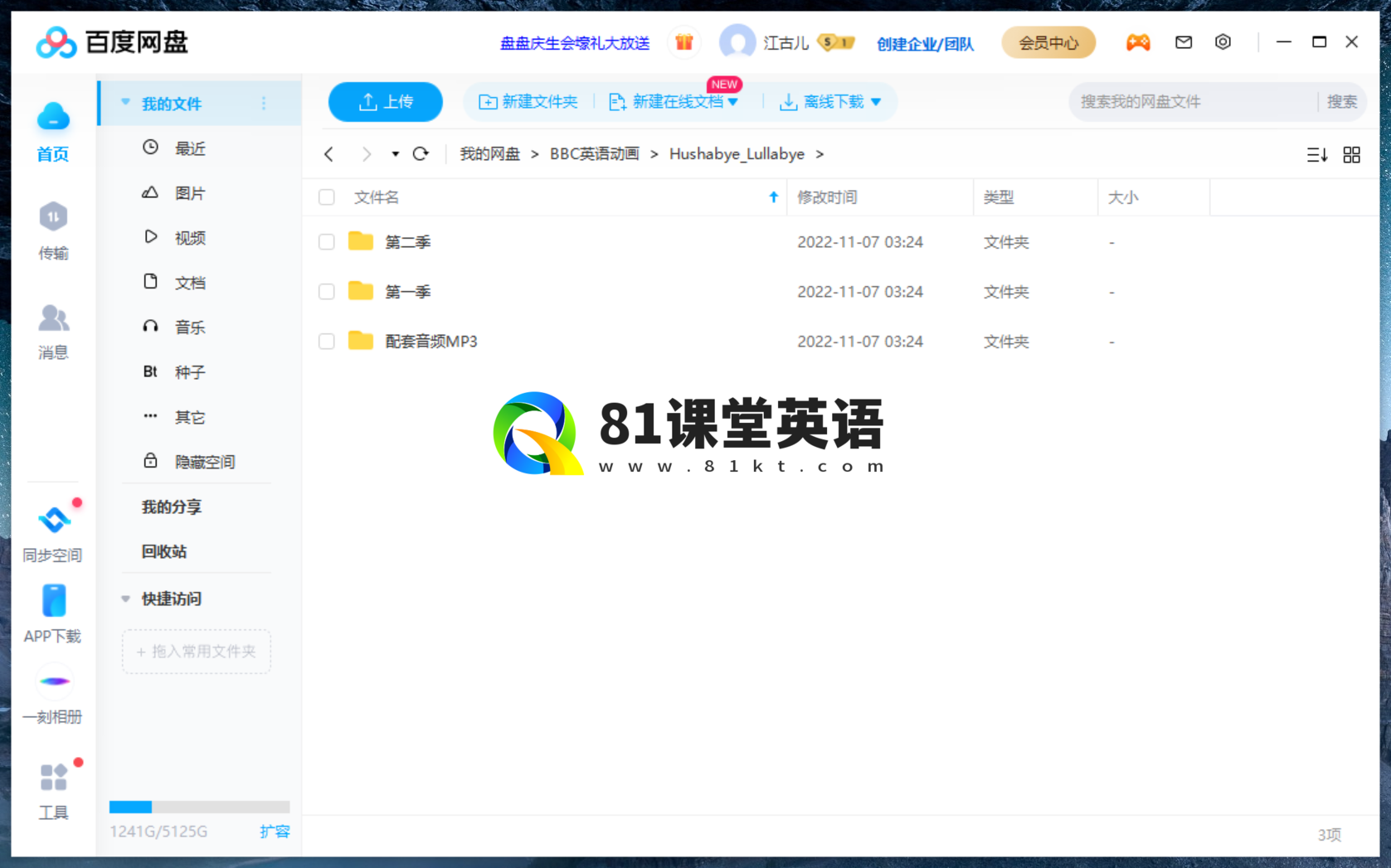Viewport: 1391px width, 868px height.
Task: Click the BBC英语动画 breadcrumb
Action: [595, 154]
